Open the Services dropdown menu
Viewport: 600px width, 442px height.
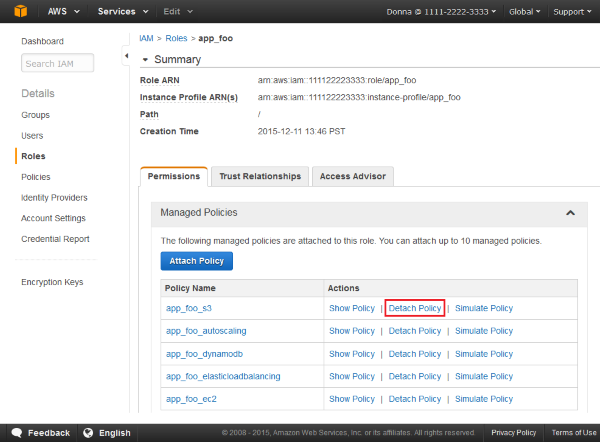point(123,11)
